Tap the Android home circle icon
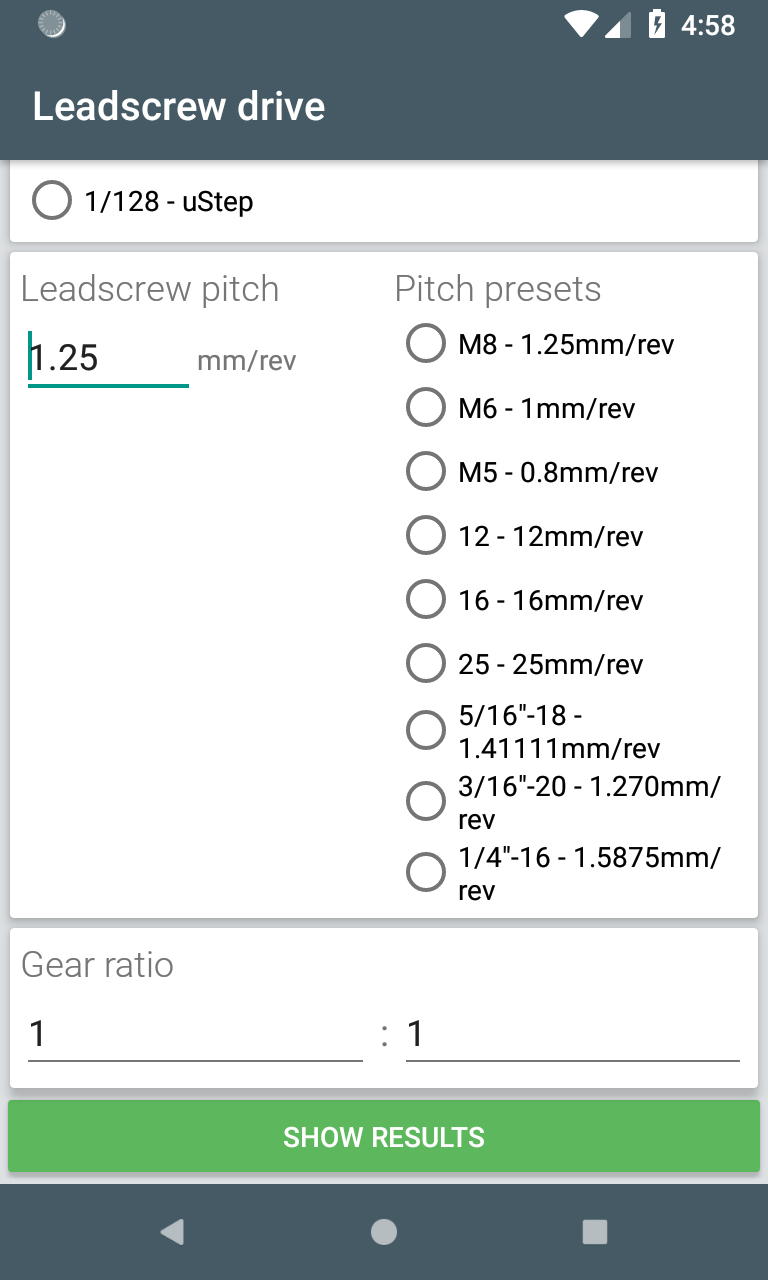 [384, 1231]
